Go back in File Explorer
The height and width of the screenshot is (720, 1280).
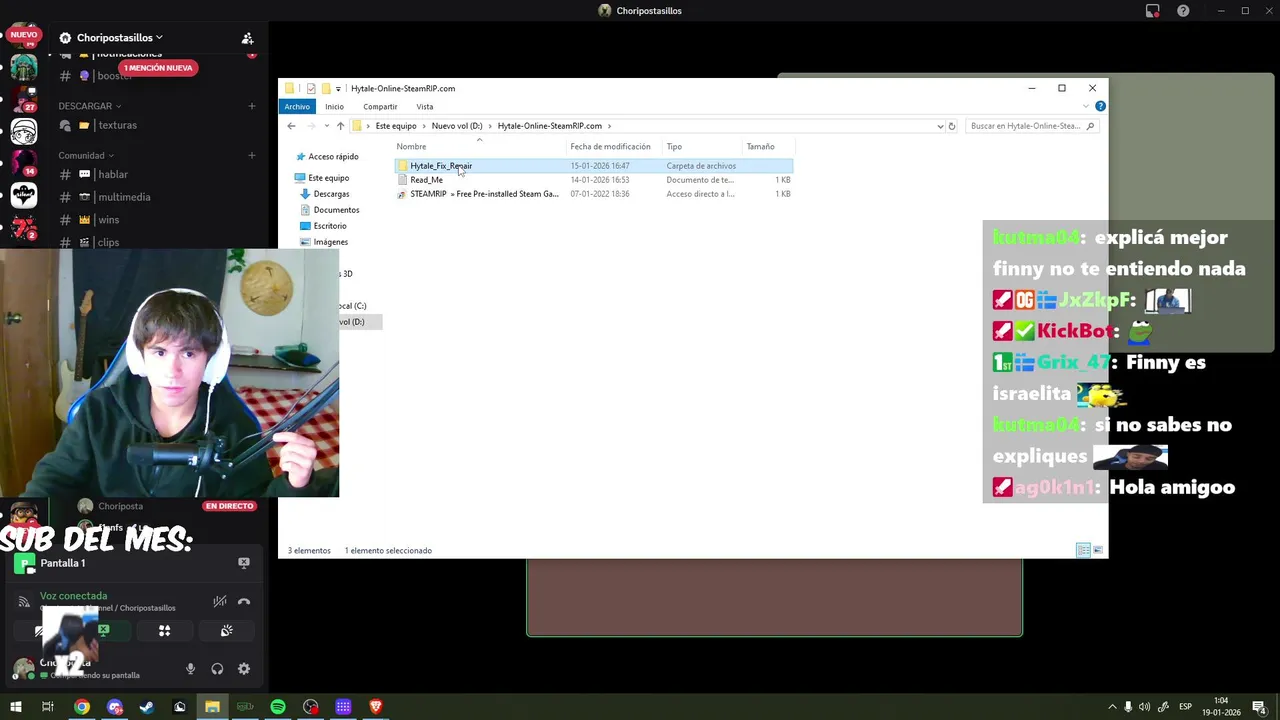pos(291,126)
